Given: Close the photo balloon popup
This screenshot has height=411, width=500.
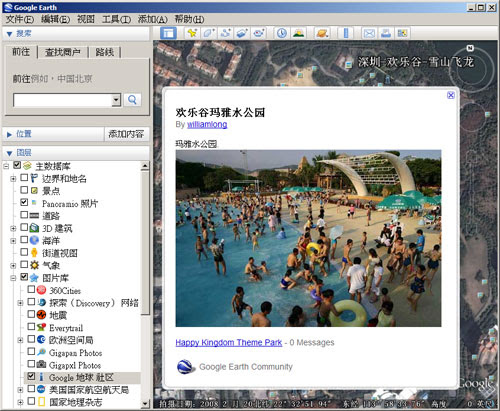Looking at the screenshot, I should [451, 95].
